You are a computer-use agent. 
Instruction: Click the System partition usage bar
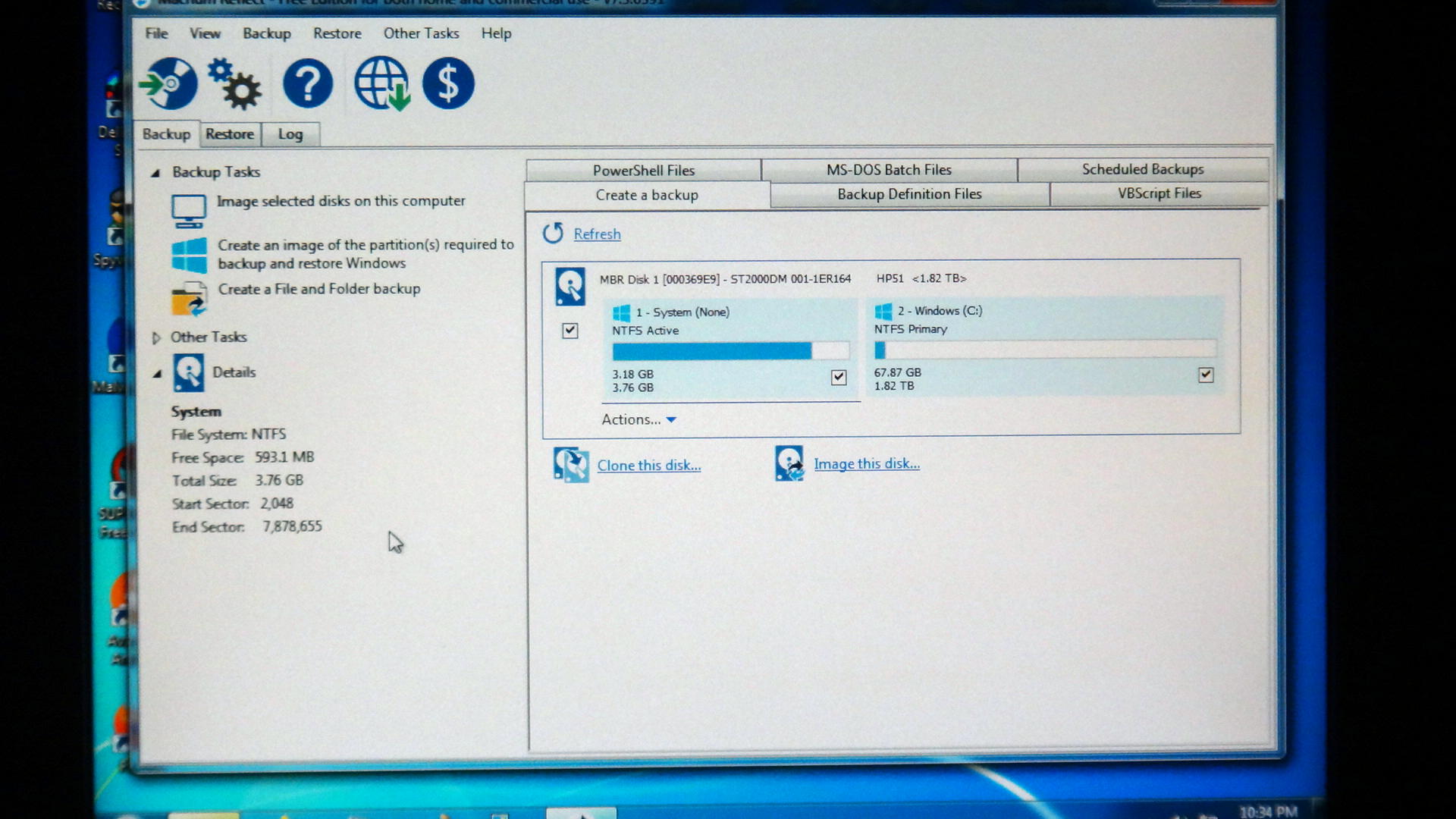pyautogui.click(x=731, y=351)
